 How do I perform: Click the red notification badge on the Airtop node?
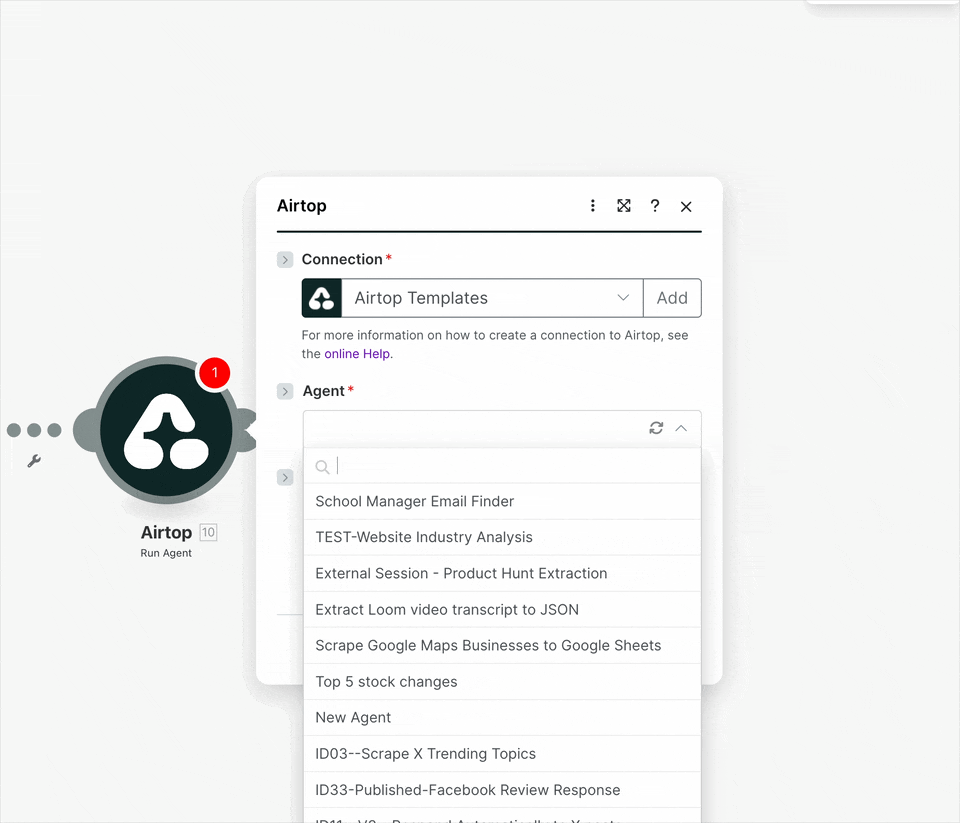[x=214, y=373]
